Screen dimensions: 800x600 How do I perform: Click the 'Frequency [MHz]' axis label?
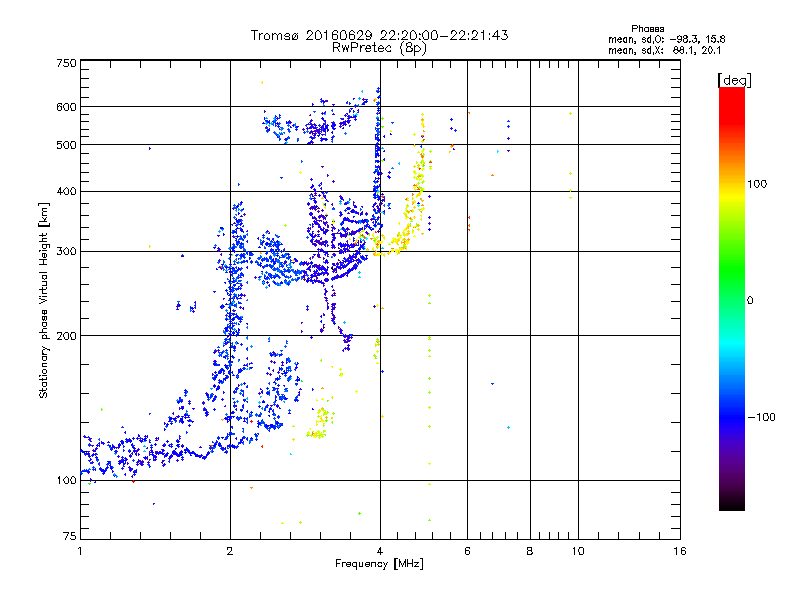[379, 564]
